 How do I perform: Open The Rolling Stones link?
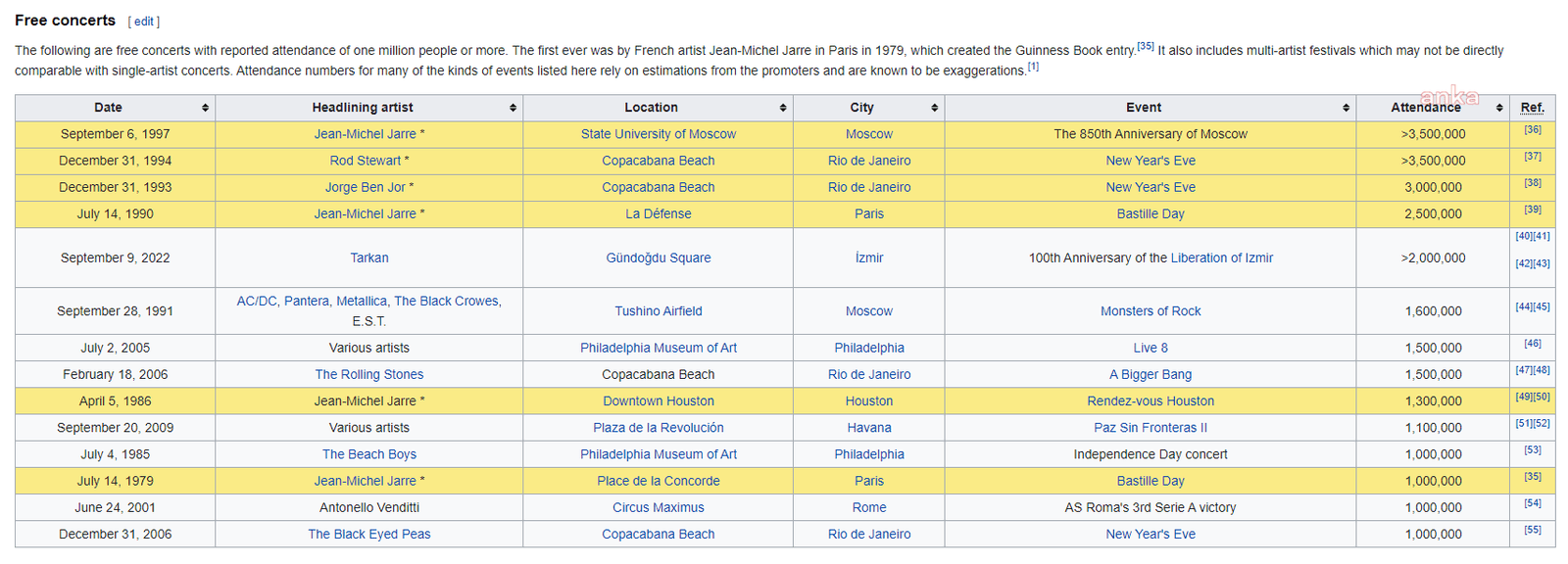pyautogui.click(x=369, y=374)
